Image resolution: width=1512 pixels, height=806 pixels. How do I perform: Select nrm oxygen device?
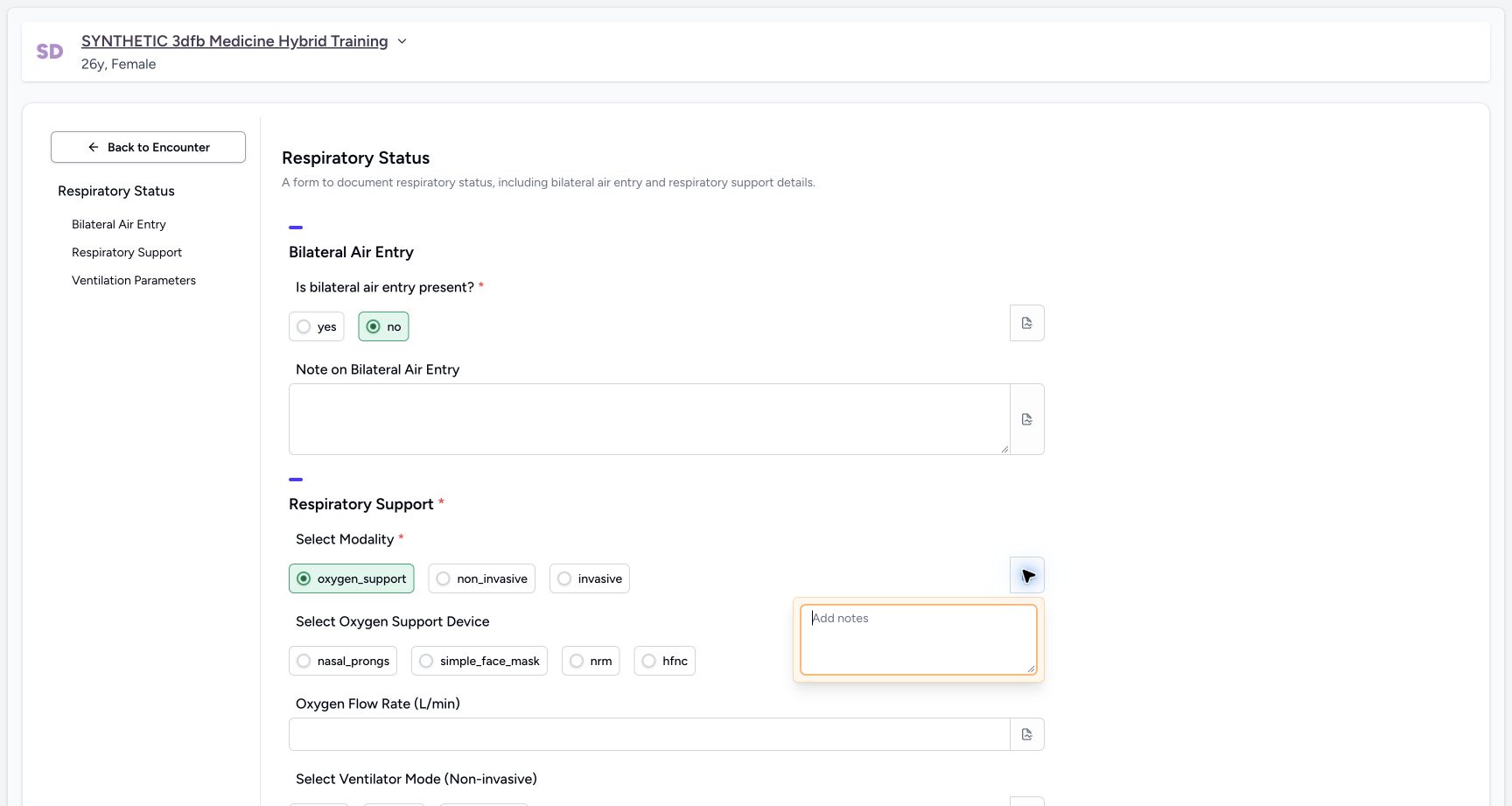(591, 661)
